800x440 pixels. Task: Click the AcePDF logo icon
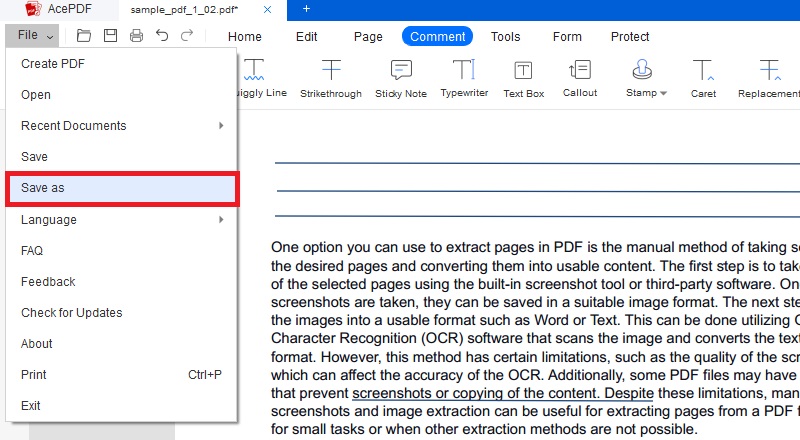coord(33,9)
